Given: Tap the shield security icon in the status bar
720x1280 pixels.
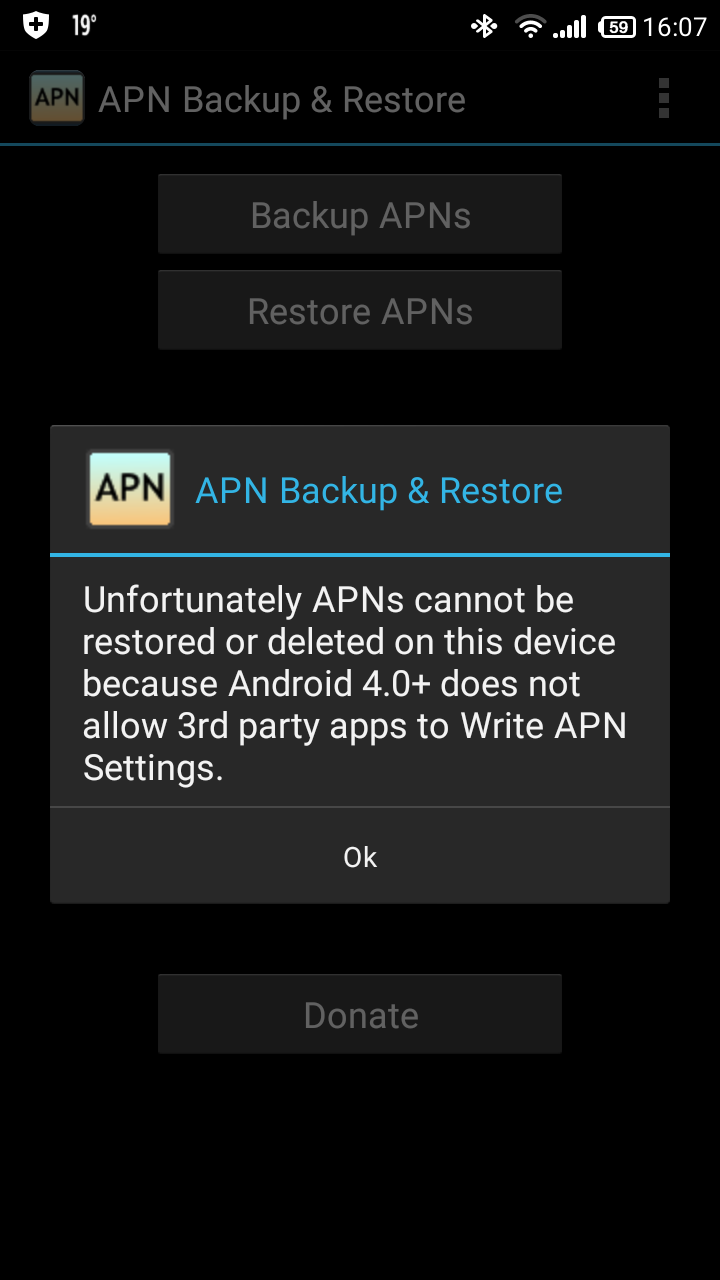Looking at the screenshot, I should point(36,25).
